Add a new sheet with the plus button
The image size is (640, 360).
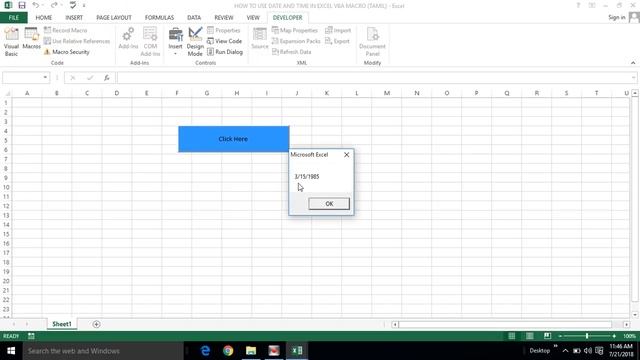96,324
